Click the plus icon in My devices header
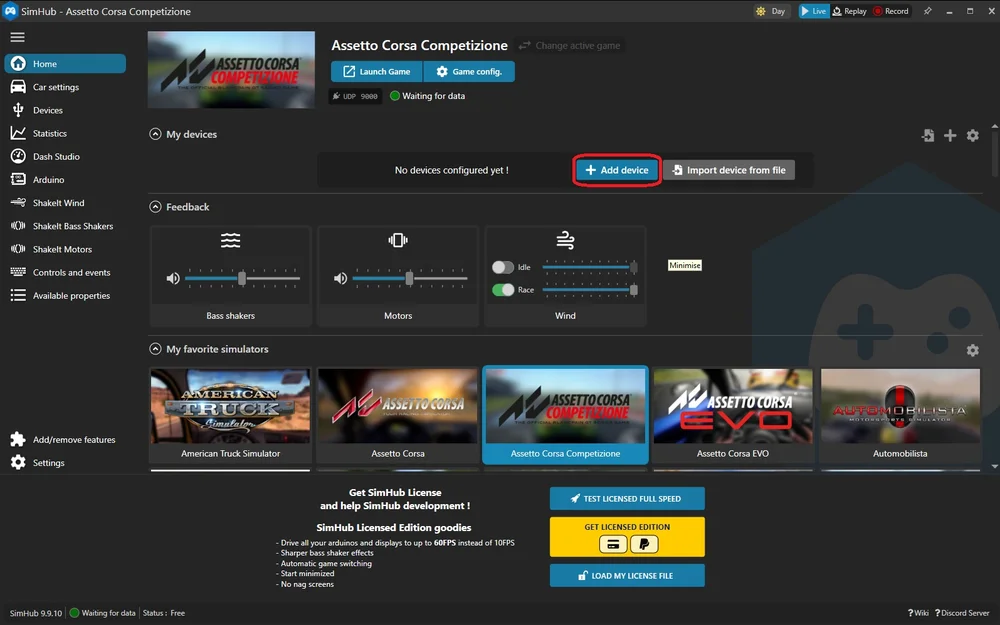The width and height of the screenshot is (1000, 625). [x=950, y=135]
